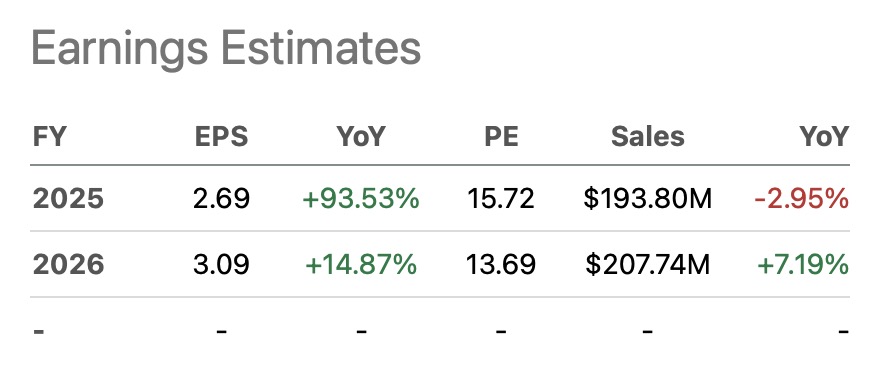
Task: Click the Earnings Estimates heading
Action: pos(226,50)
